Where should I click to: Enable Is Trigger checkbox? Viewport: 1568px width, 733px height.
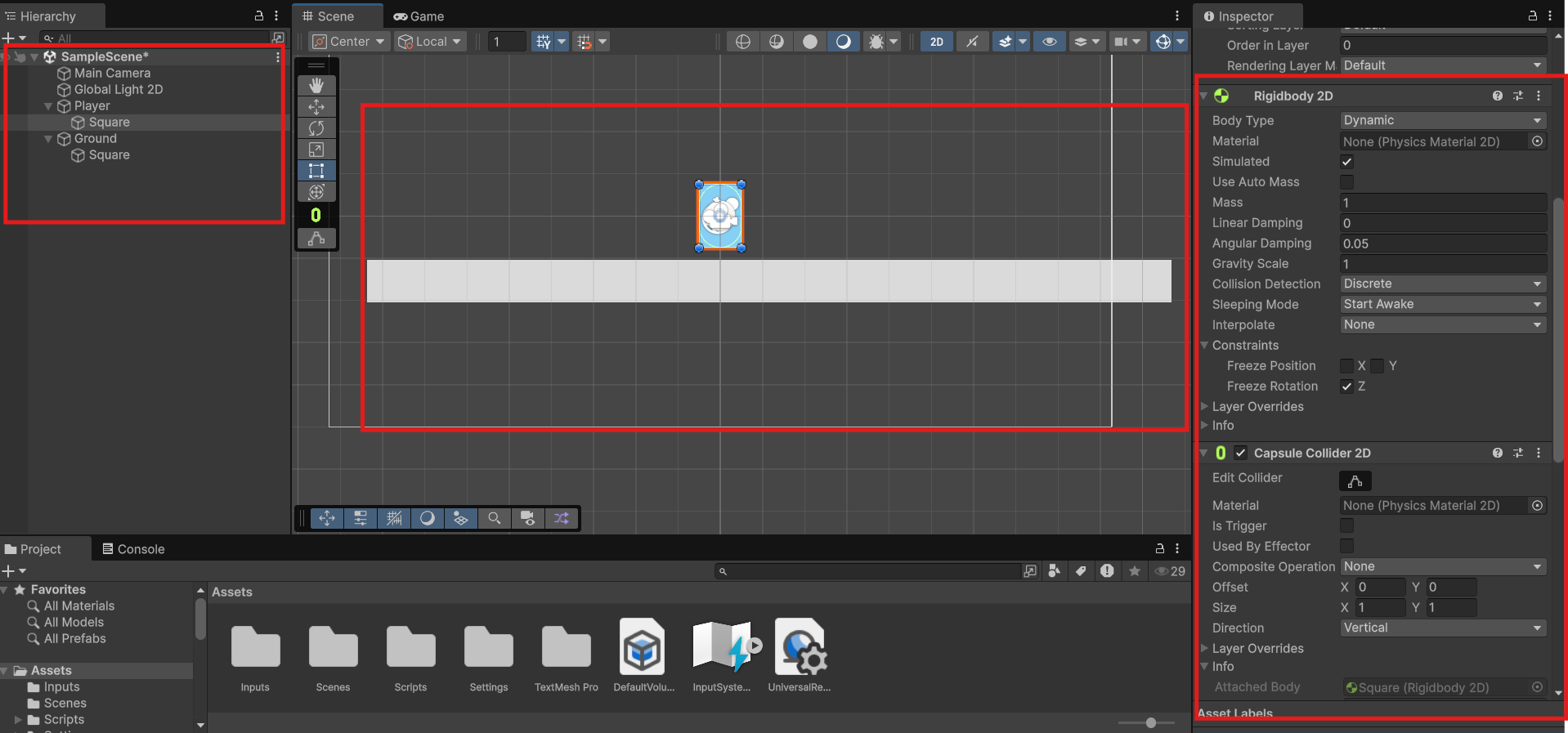pyautogui.click(x=1346, y=525)
